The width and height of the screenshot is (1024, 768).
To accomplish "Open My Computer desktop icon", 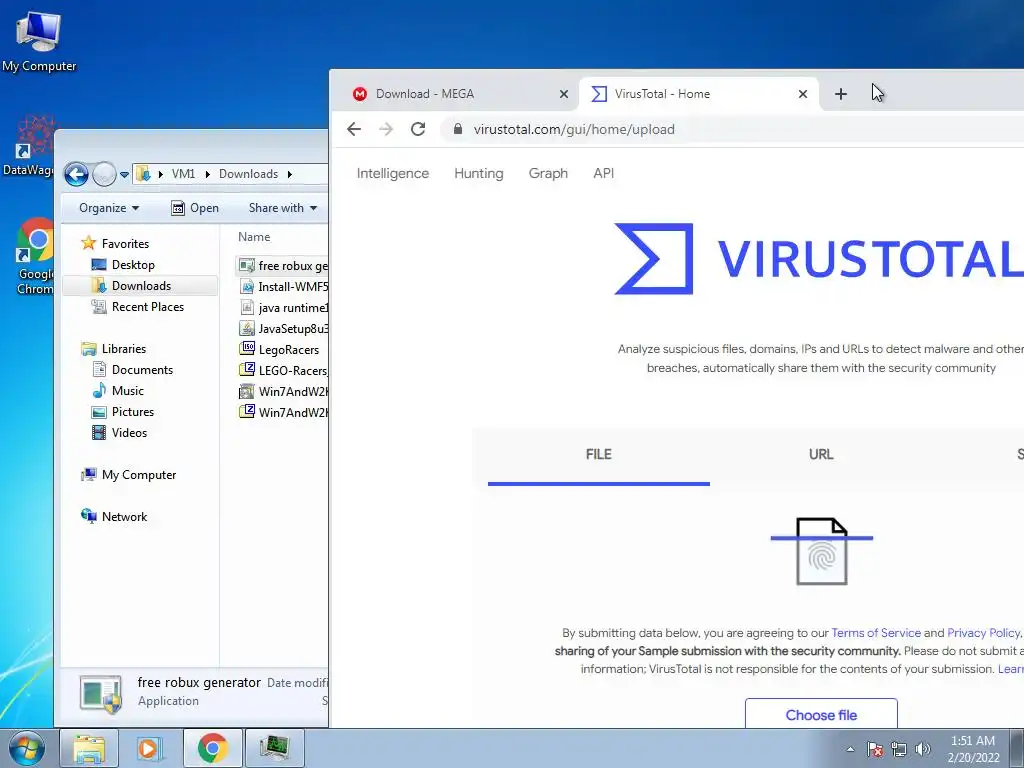I will click(x=39, y=41).
